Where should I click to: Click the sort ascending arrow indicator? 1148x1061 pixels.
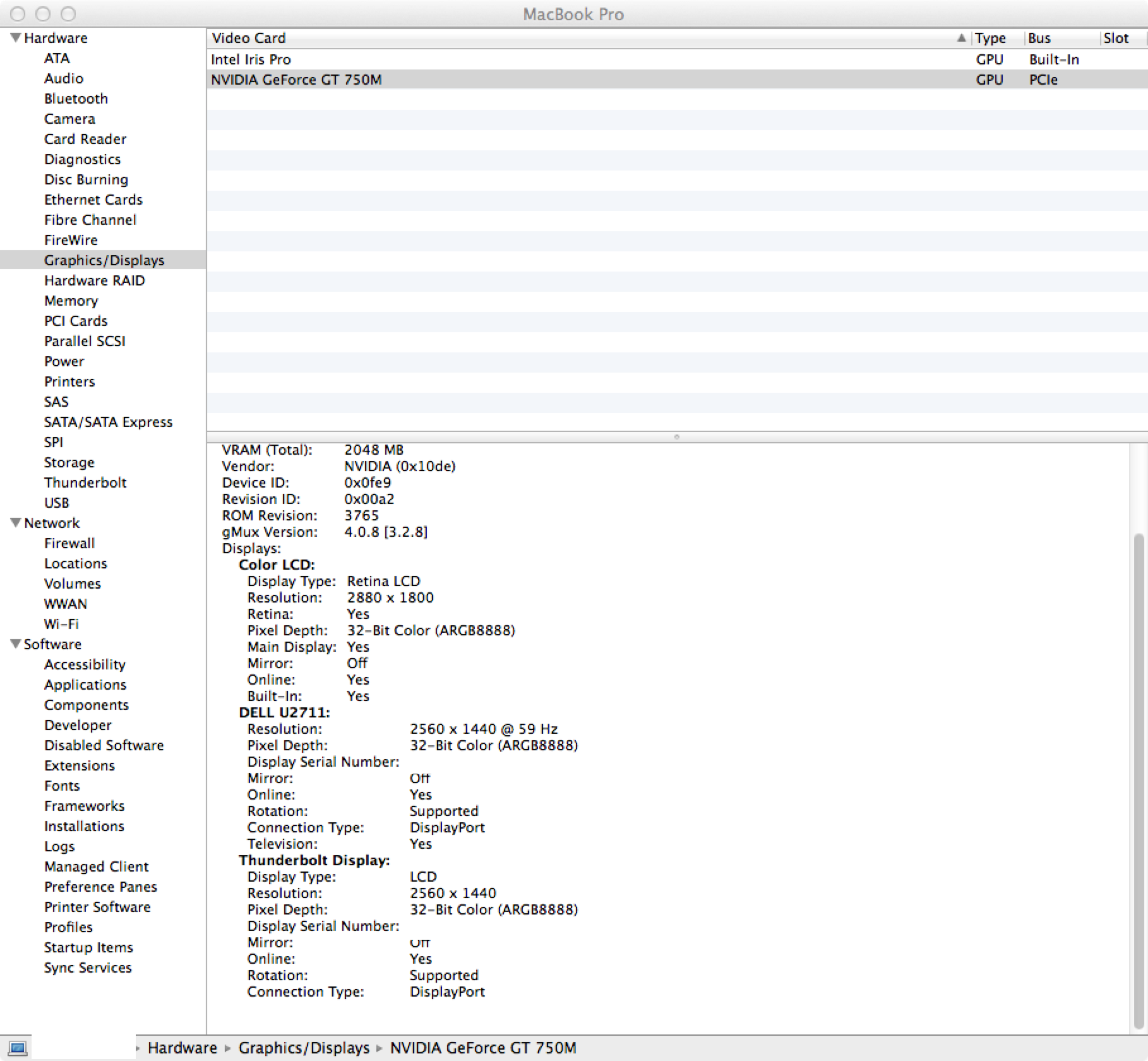click(961, 38)
